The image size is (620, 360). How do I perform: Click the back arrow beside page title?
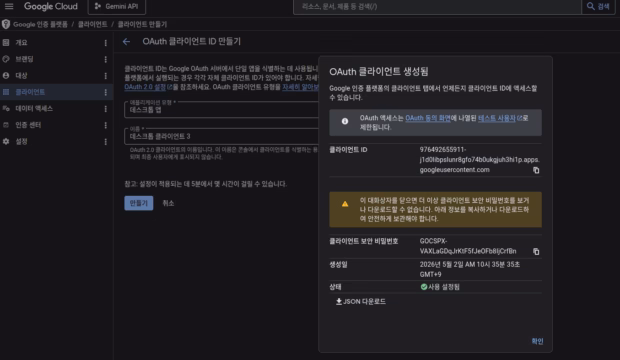(x=126, y=42)
